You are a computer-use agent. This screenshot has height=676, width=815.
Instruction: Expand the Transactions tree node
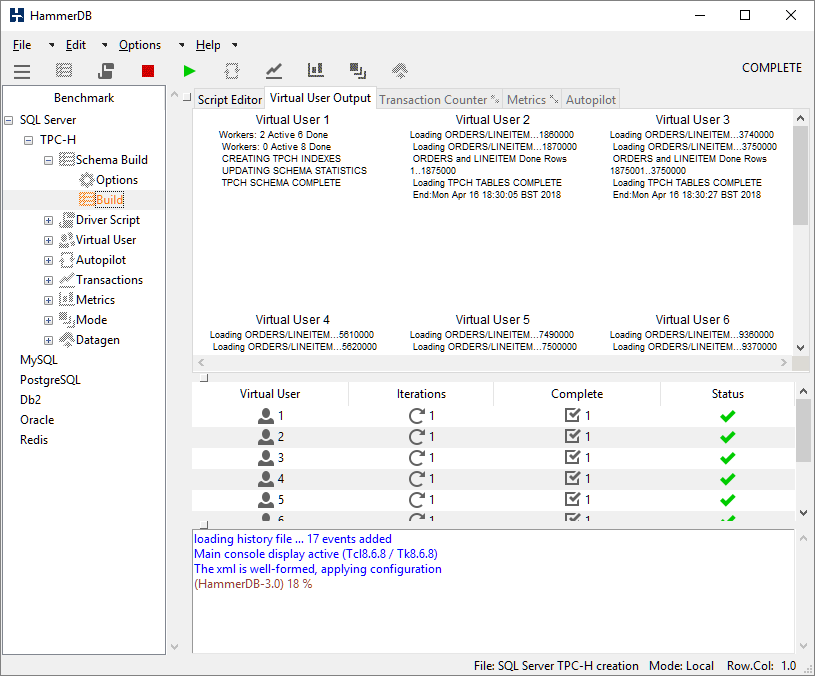tap(48, 281)
